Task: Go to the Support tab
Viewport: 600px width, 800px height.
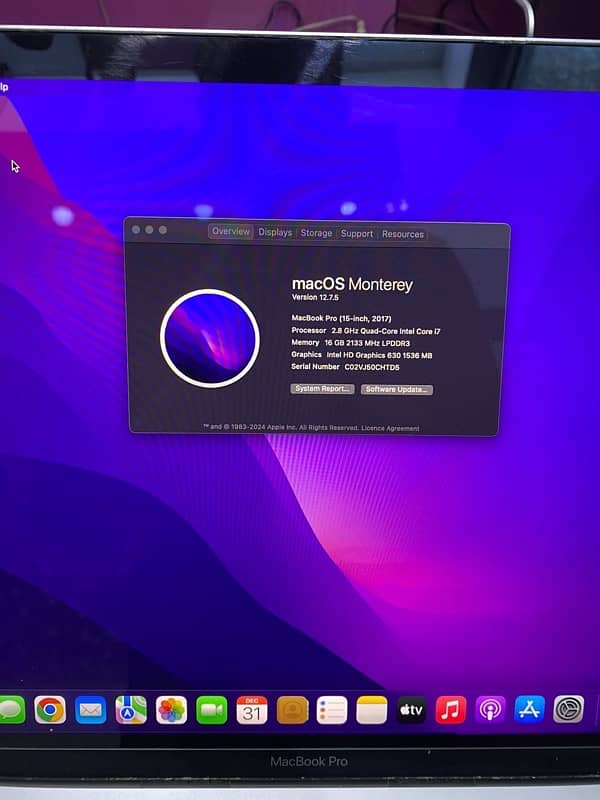Action: 356,234
